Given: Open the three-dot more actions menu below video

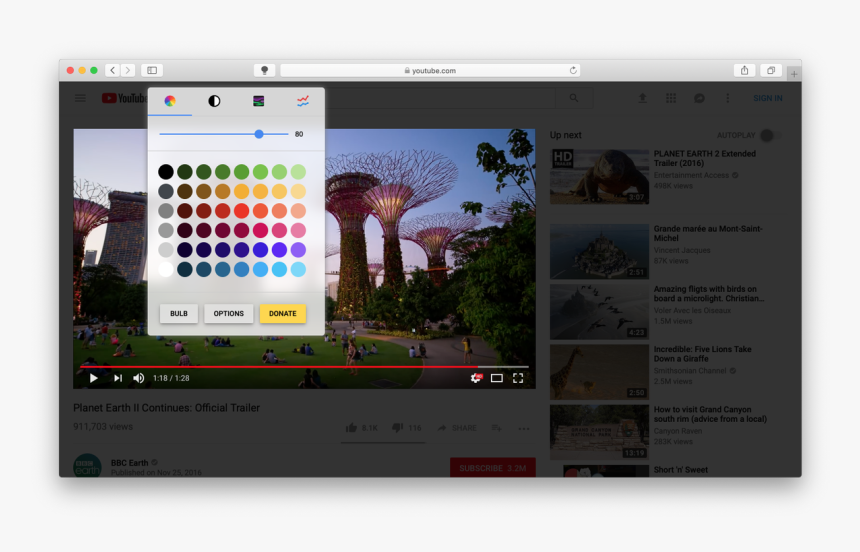Looking at the screenshot, I should coord(524,428).
